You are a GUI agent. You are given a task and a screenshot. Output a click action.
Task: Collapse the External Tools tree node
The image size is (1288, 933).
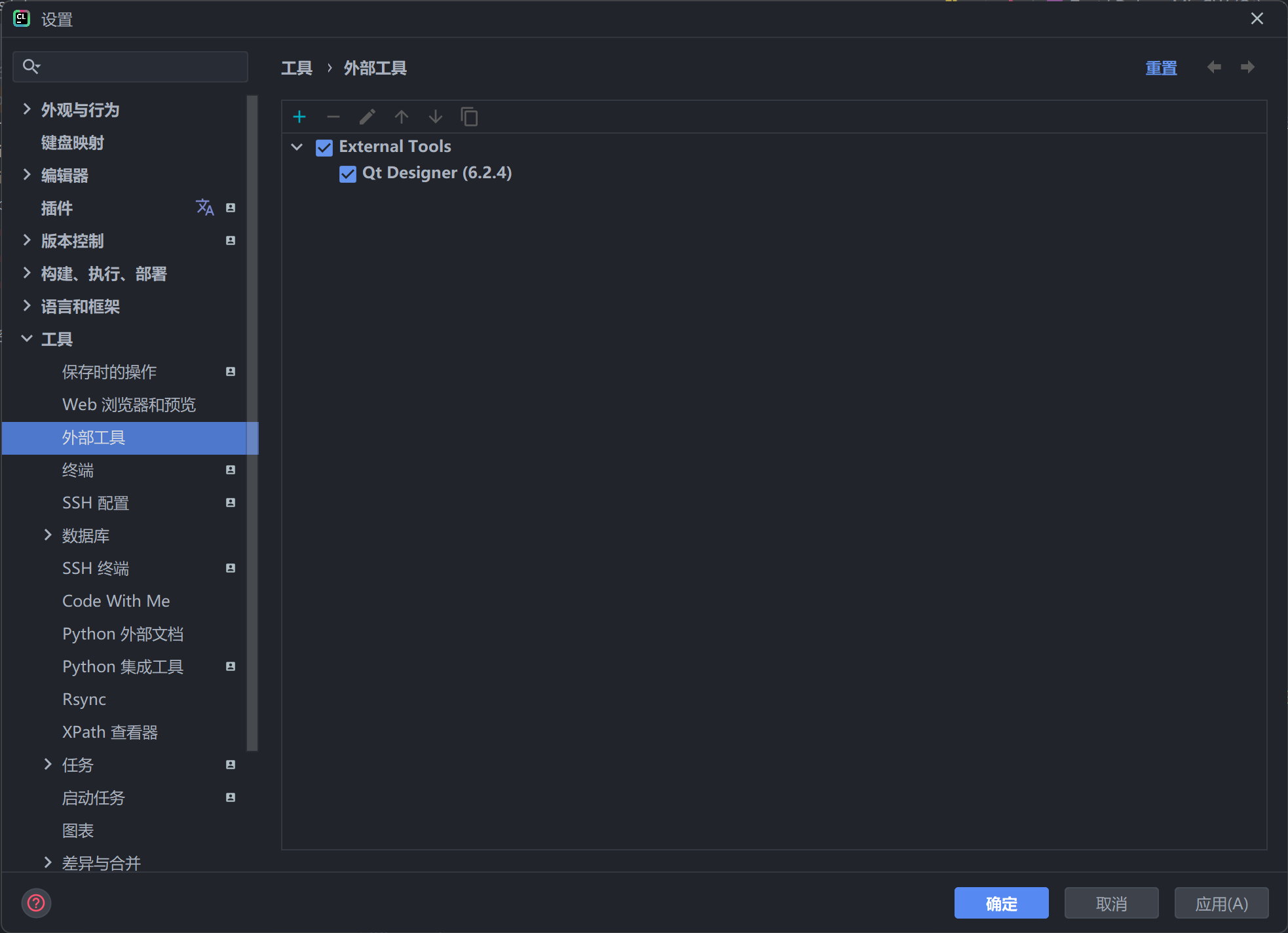(x=297, y=147)
